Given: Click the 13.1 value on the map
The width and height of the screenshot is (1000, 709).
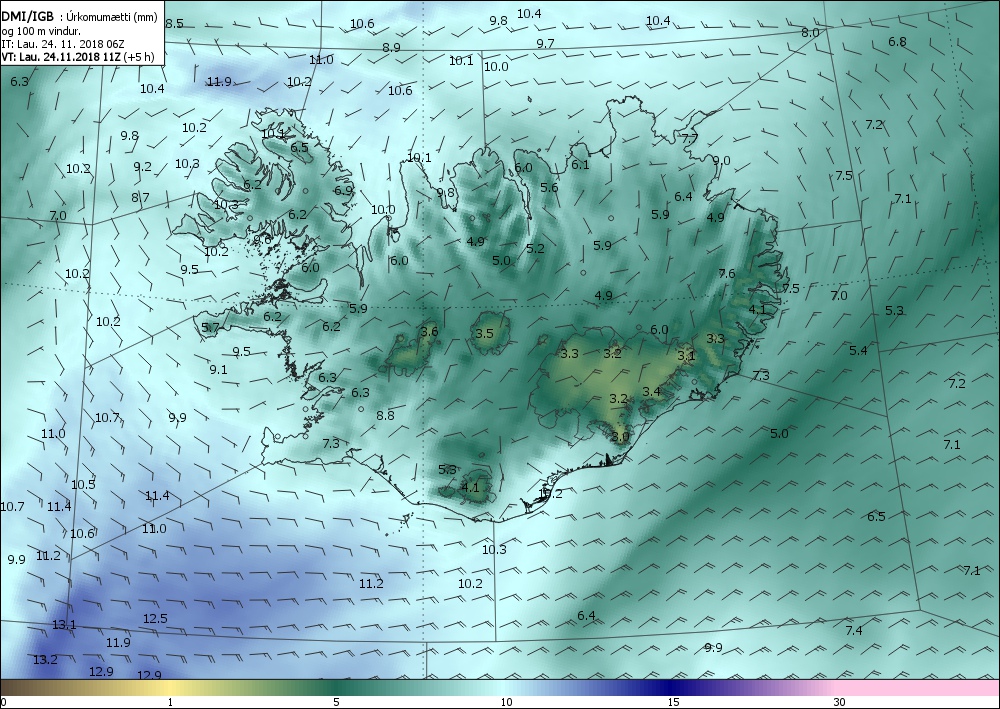Looking at the screenshot, I should [x=64, y=625].
